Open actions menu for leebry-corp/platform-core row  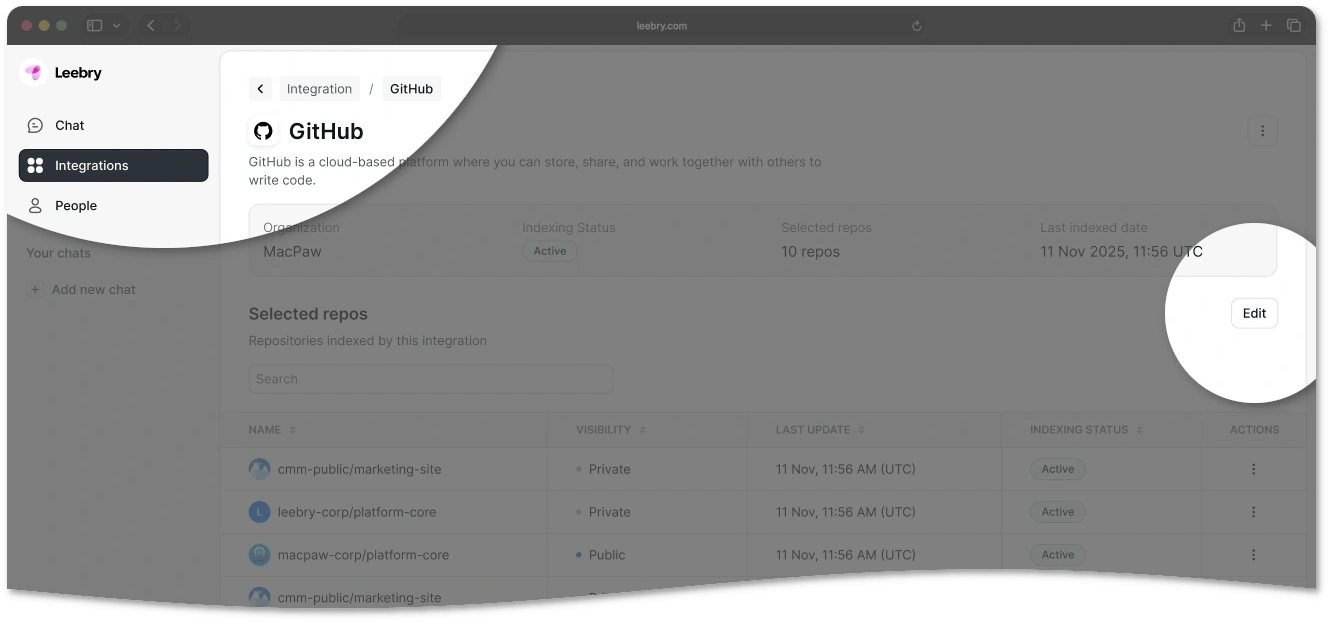point(1253,512)
